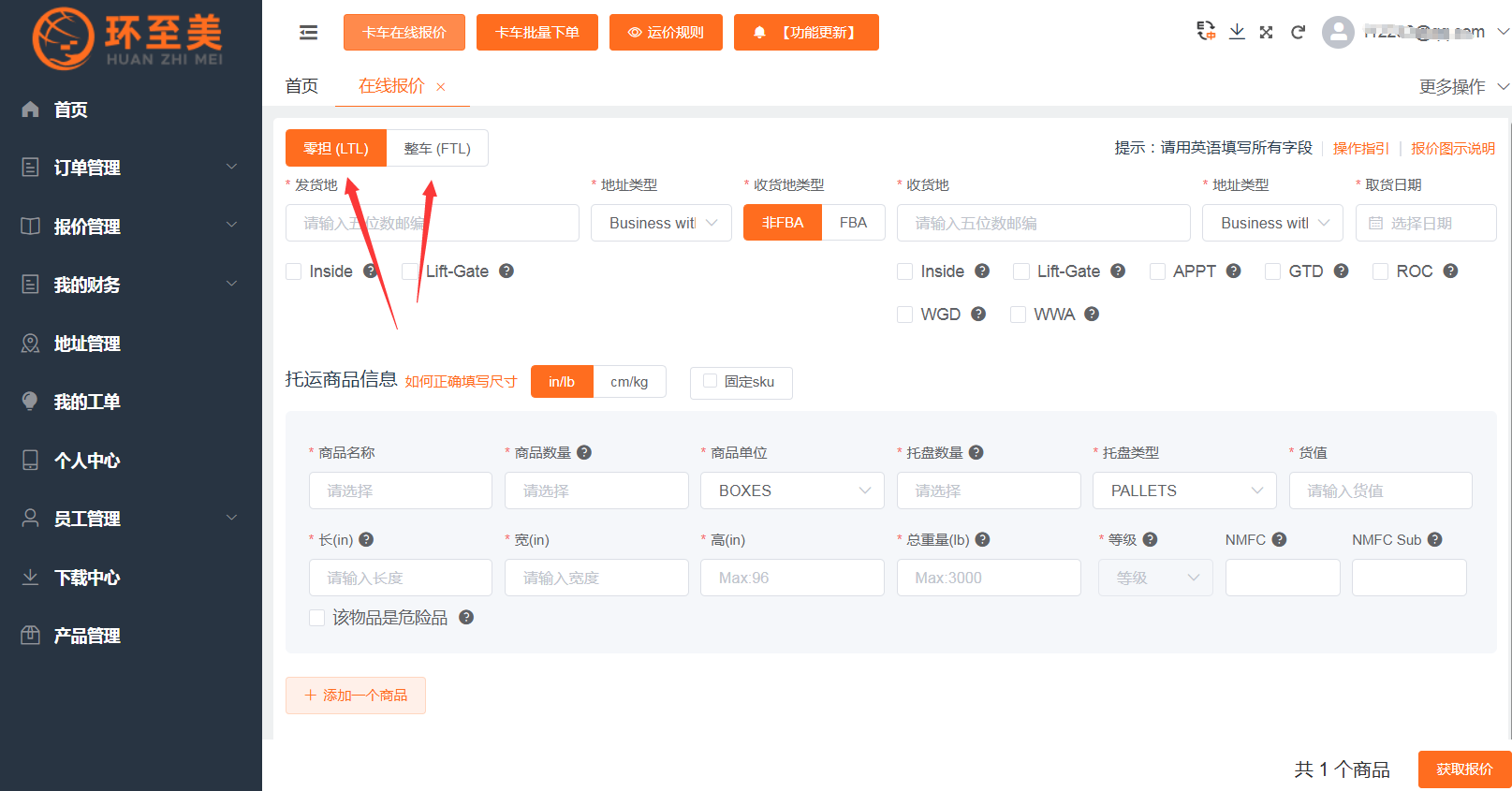This screenshot has width=1512, height=791.
Task: Tick the WWA checkbox
Action: coord(1018,315)
